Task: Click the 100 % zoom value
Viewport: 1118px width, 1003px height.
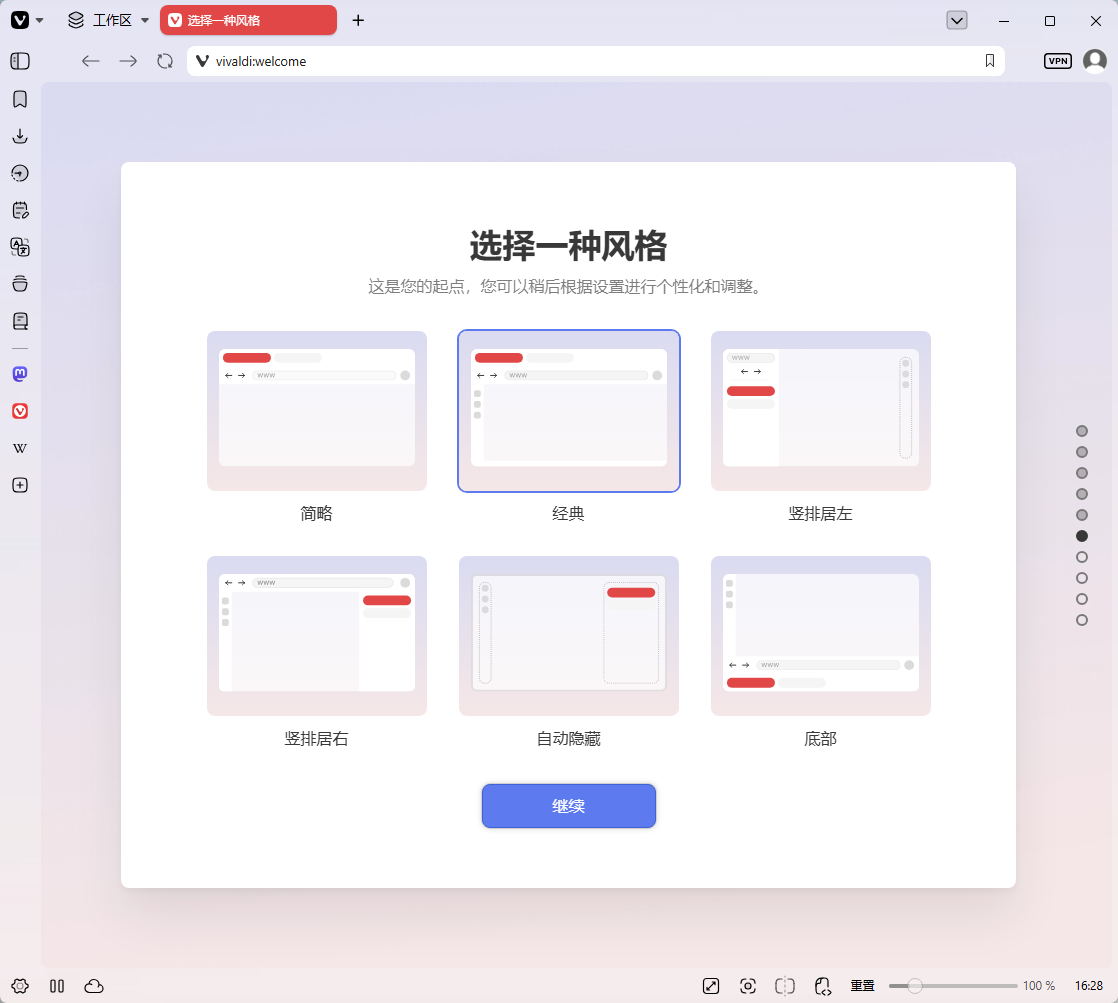Action: click(x=1039, y=986)
